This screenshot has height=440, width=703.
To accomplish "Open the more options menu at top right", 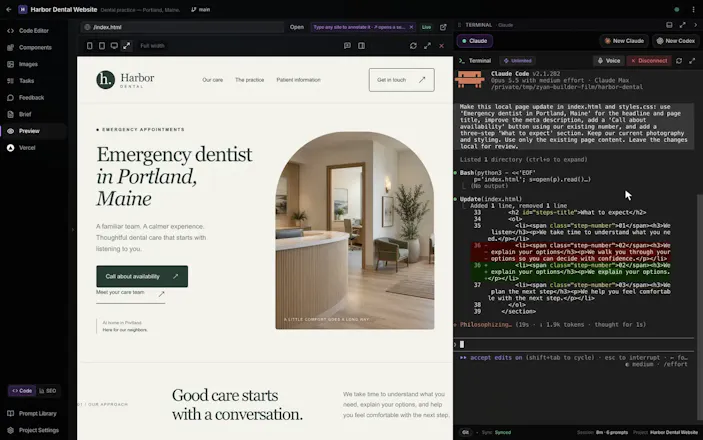I will point(693,9).
